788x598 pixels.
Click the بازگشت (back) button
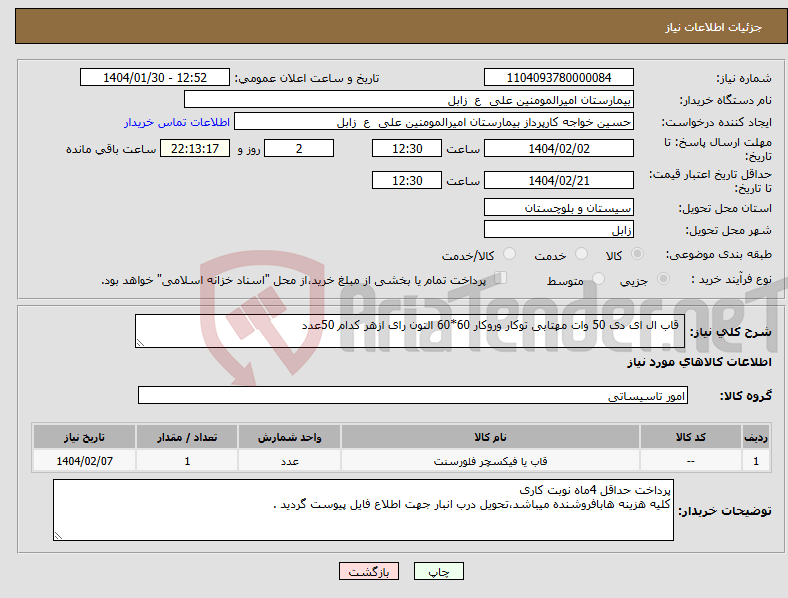pyautogui.click(x=369, y=571)
